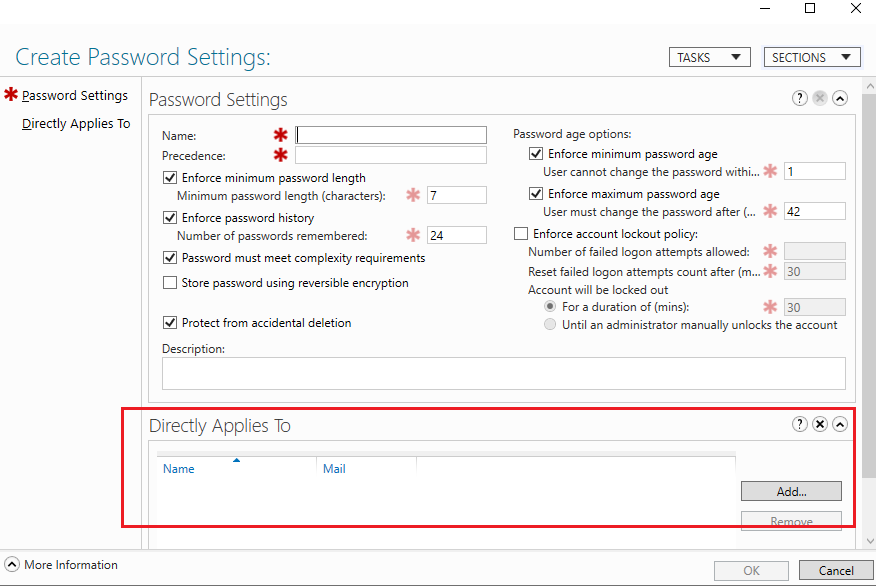Click inside the Name input field

391,134
